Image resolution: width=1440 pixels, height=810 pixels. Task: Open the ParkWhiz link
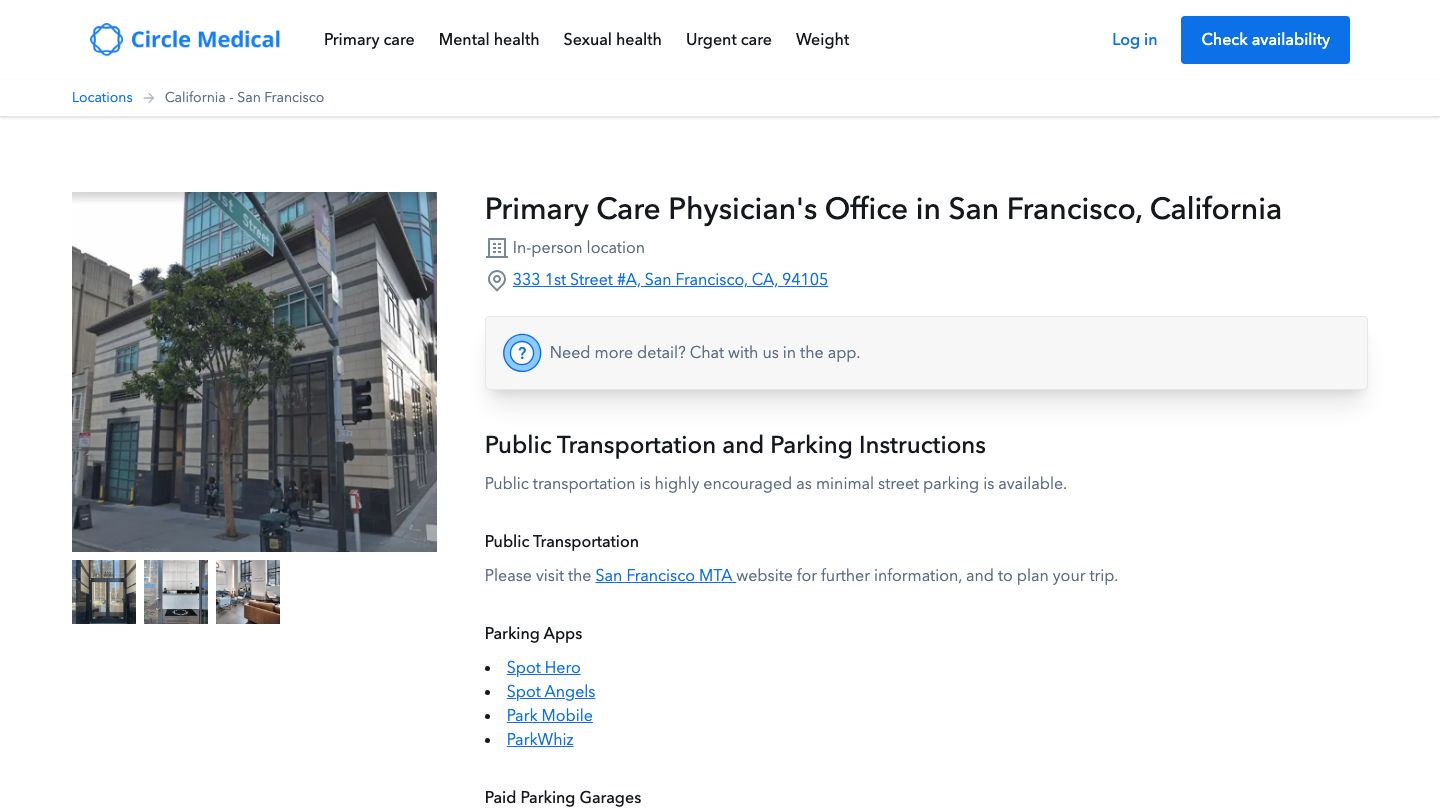(x=540, y=739)
